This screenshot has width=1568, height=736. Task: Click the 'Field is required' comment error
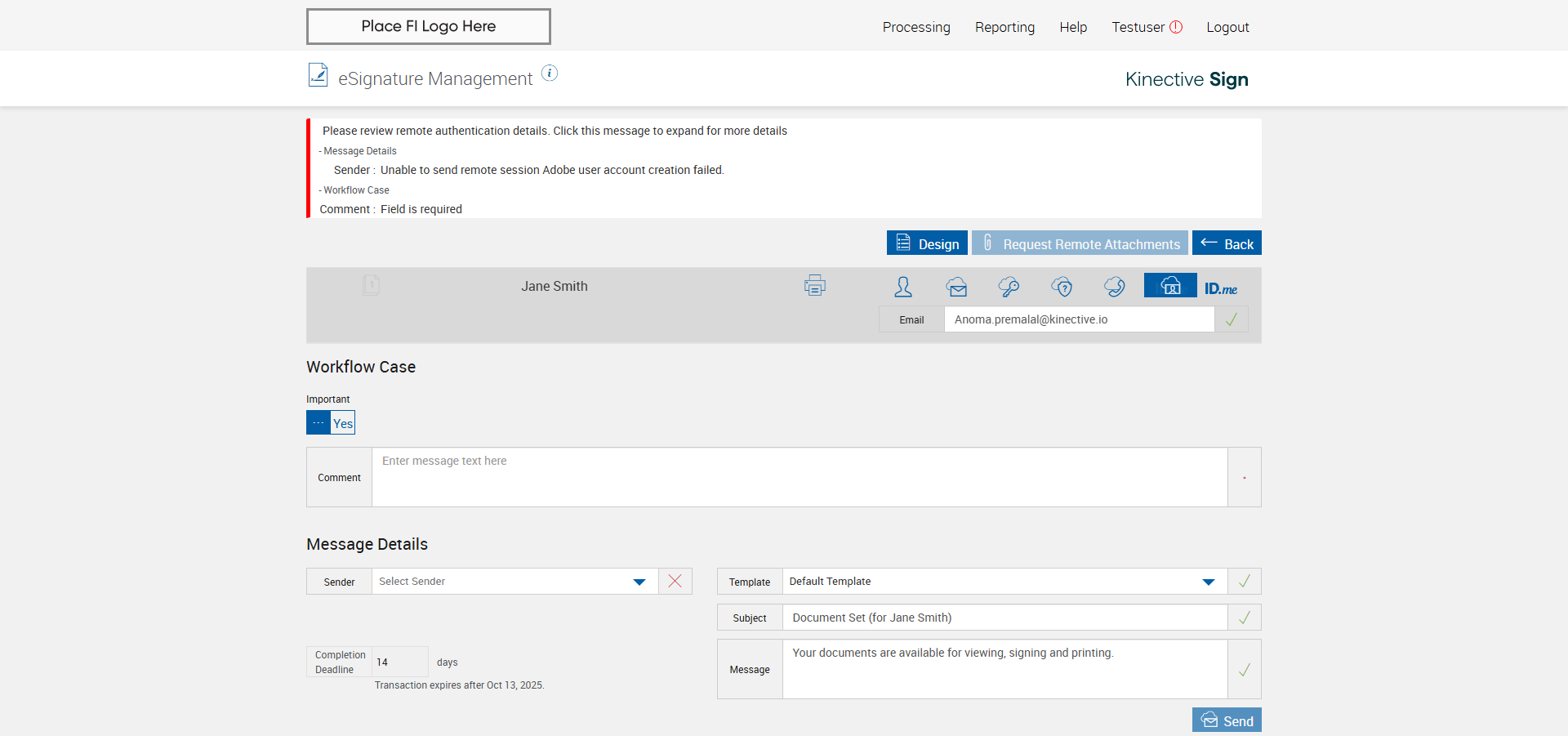pyautogui.click(x=421, y=209)
